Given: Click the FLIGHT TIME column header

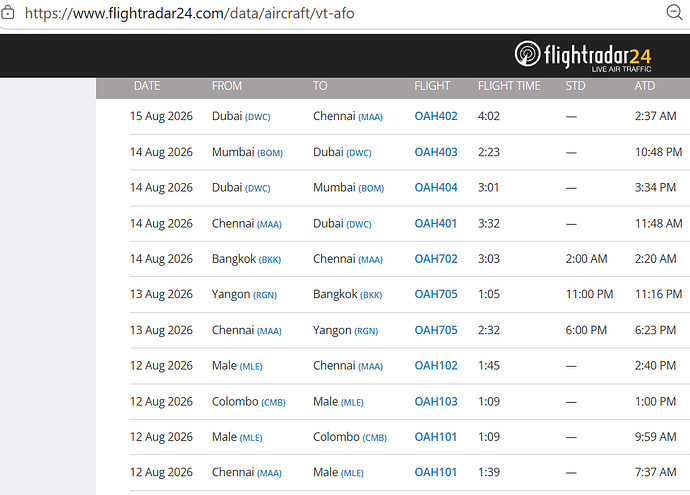Looking at the screenshot, I should pyautogui.click(x=509, y=86).
